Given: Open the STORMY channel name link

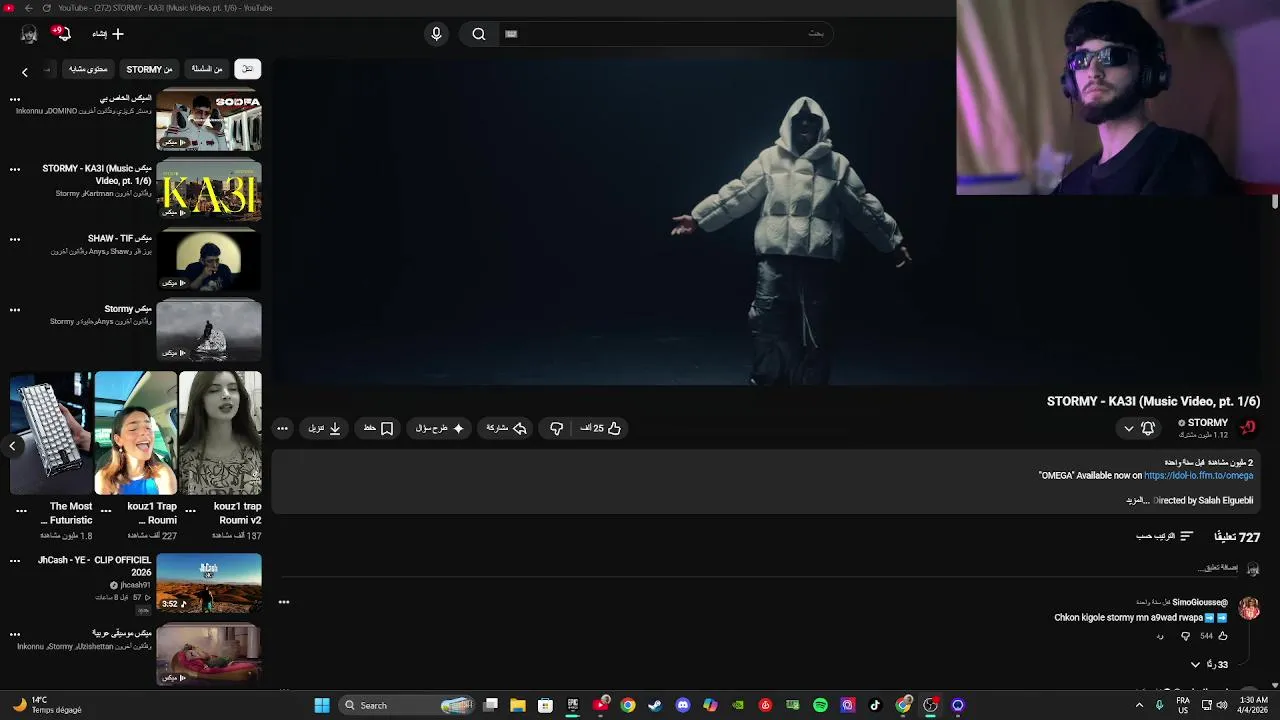Looking at the screenshot, I should pos(1207,423).
